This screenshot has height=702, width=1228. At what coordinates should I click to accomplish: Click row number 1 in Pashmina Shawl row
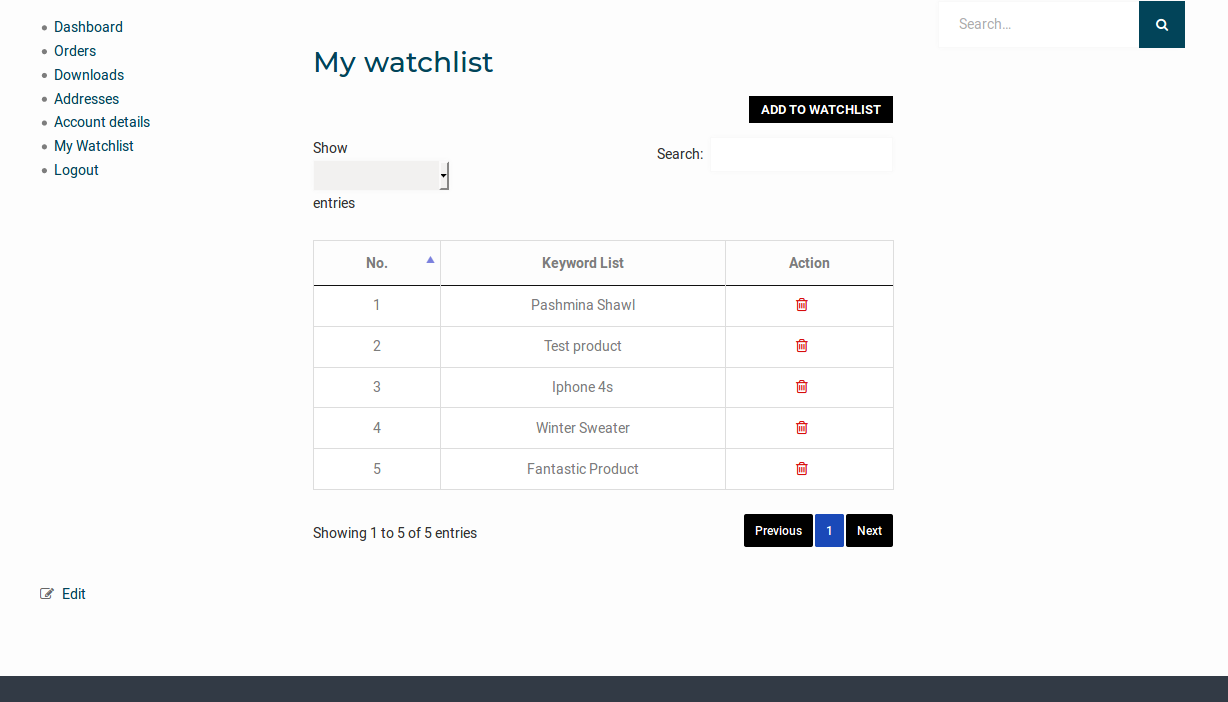377,305
